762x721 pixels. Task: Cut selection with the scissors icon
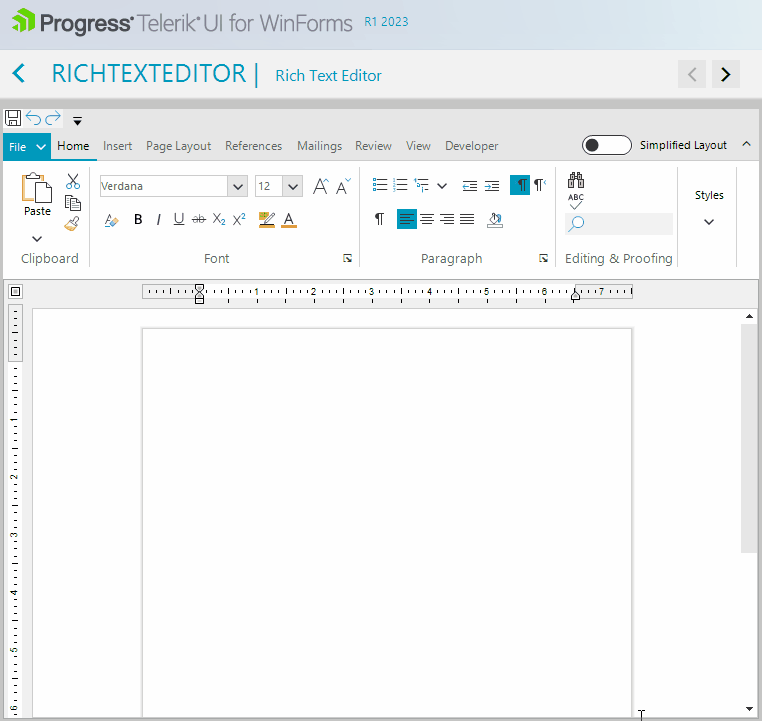tap(73, 181)
